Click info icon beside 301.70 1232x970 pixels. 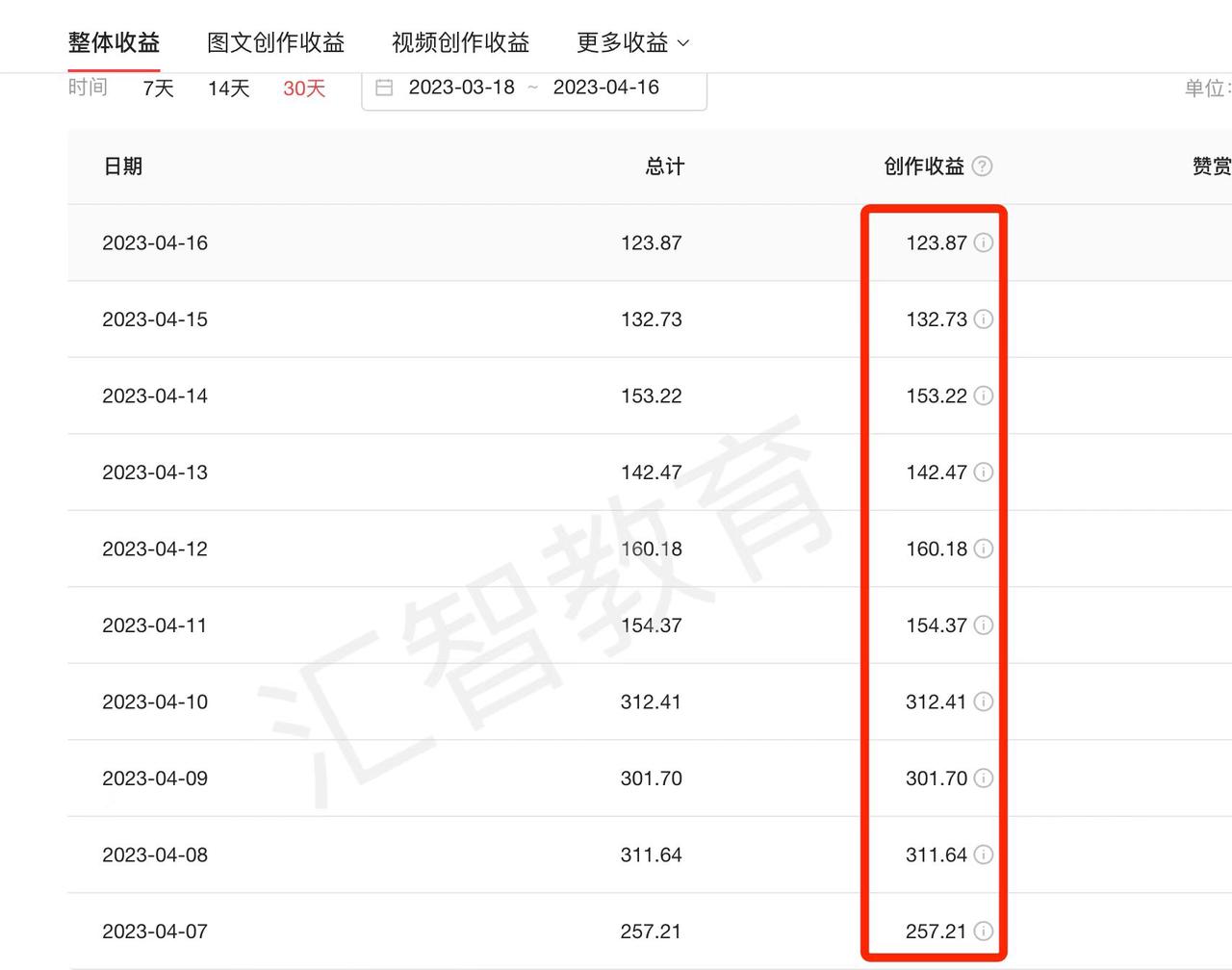983,779
